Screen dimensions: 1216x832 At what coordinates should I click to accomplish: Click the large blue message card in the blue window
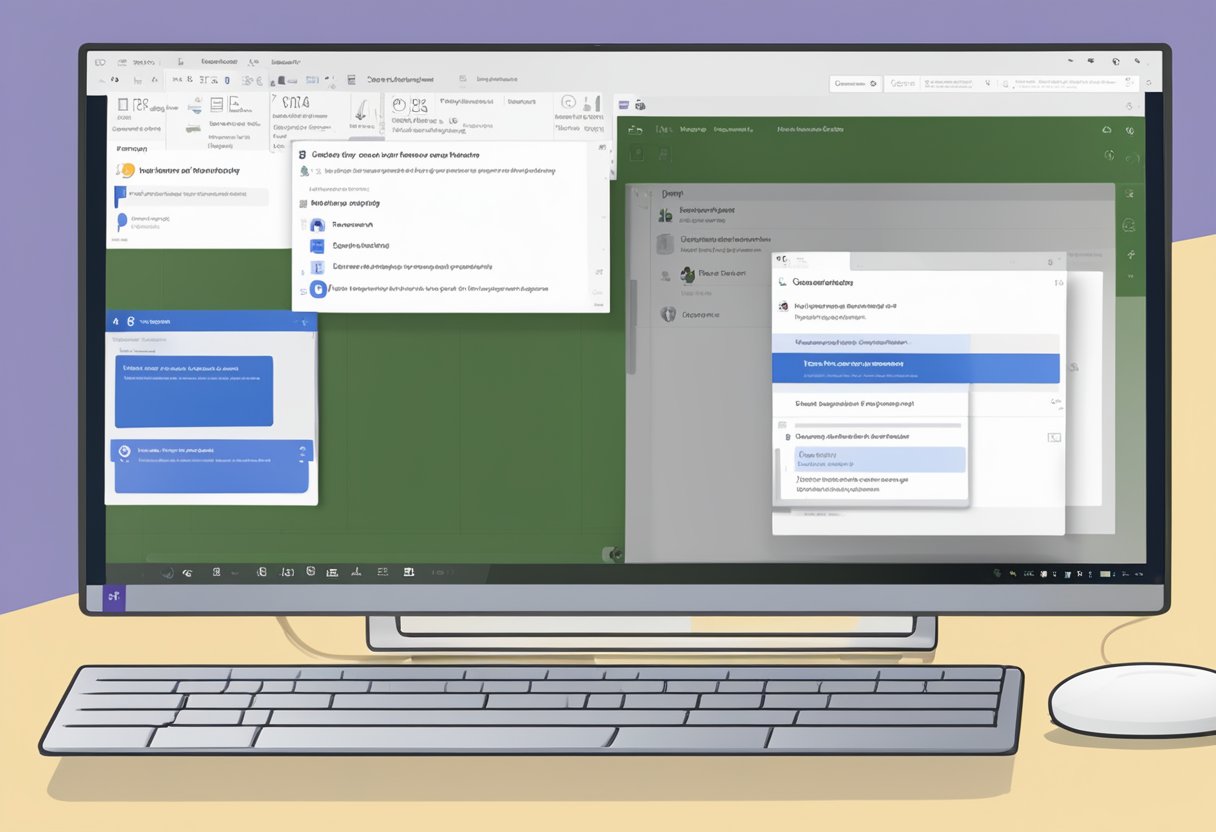point(194,391)
